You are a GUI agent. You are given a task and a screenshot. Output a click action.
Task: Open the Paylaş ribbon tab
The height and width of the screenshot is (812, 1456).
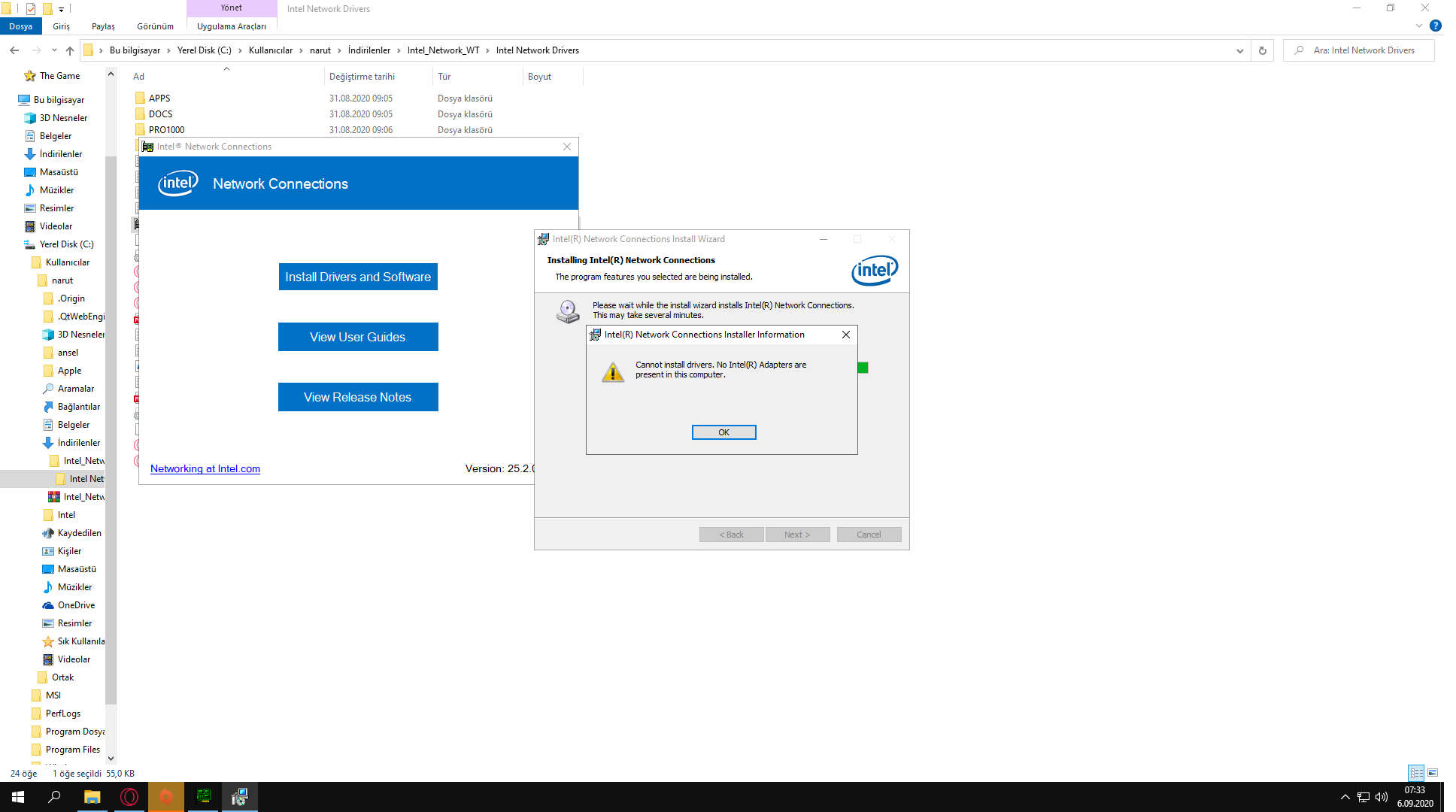103,26
